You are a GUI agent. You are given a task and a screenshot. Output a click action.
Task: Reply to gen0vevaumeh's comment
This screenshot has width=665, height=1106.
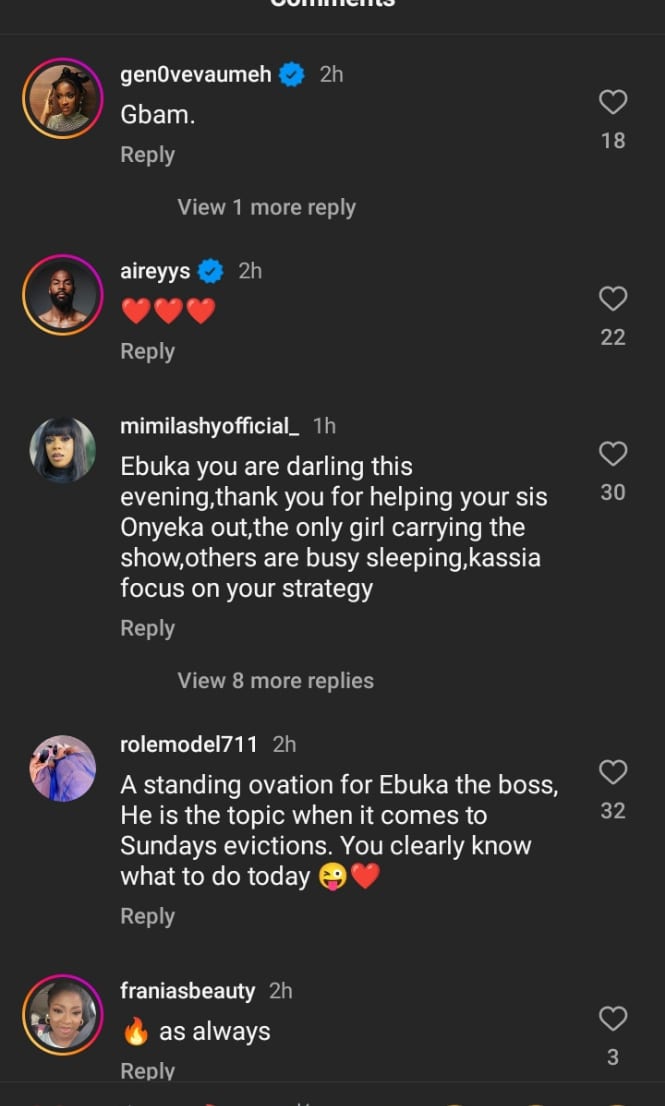click(x=147, y=155)
